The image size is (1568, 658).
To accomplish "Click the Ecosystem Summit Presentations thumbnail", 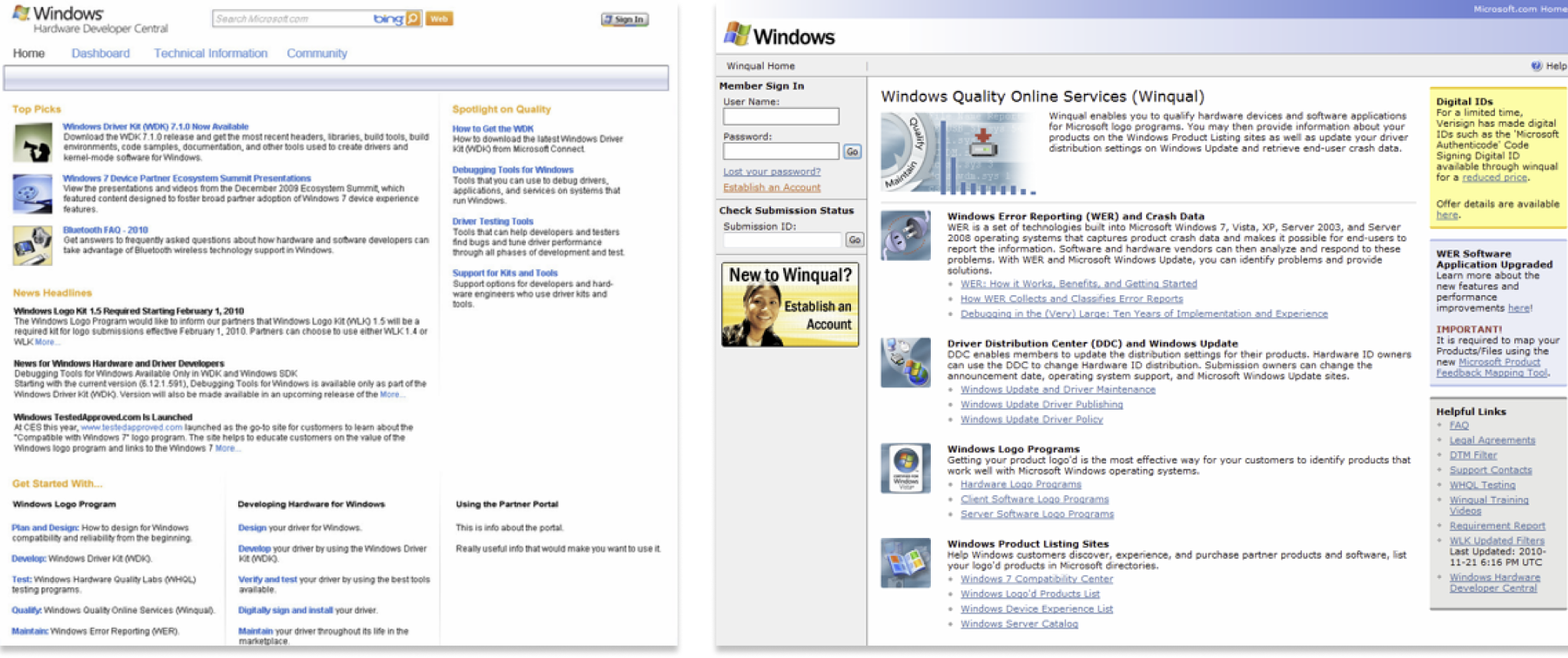I will (x=32, y=194).
